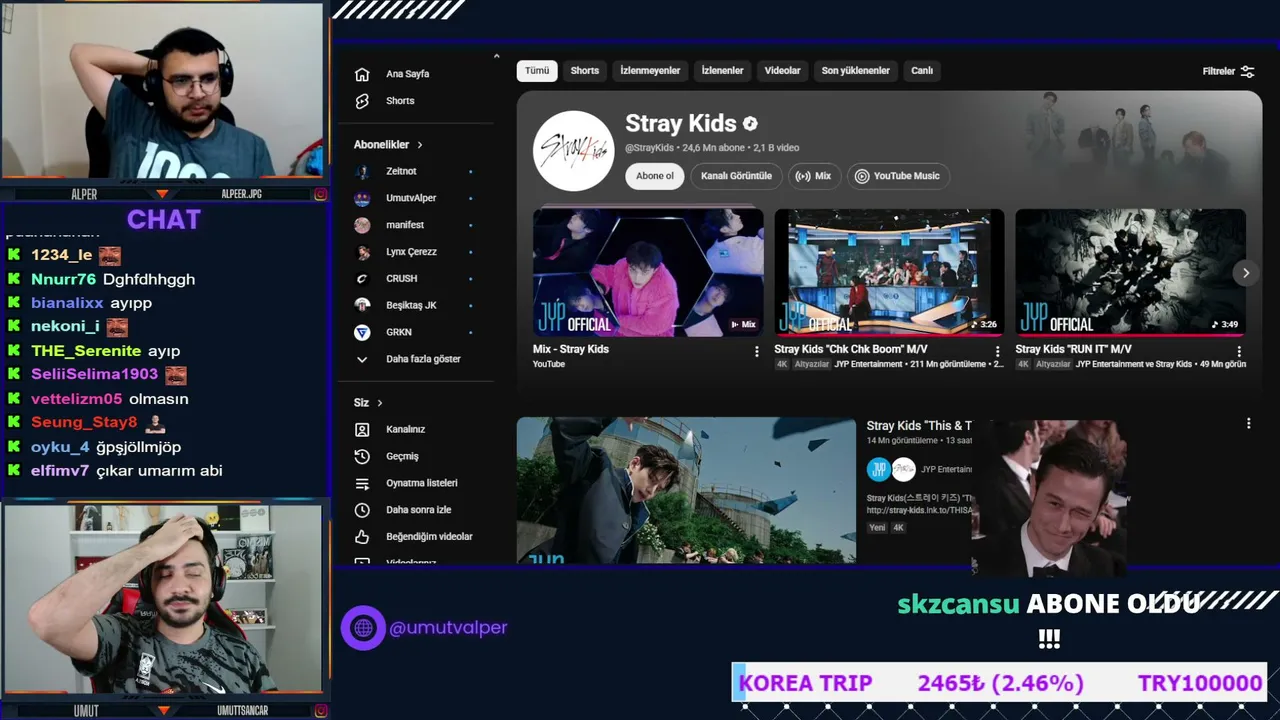Open options menu for RUN IT video

point(1239,351)
